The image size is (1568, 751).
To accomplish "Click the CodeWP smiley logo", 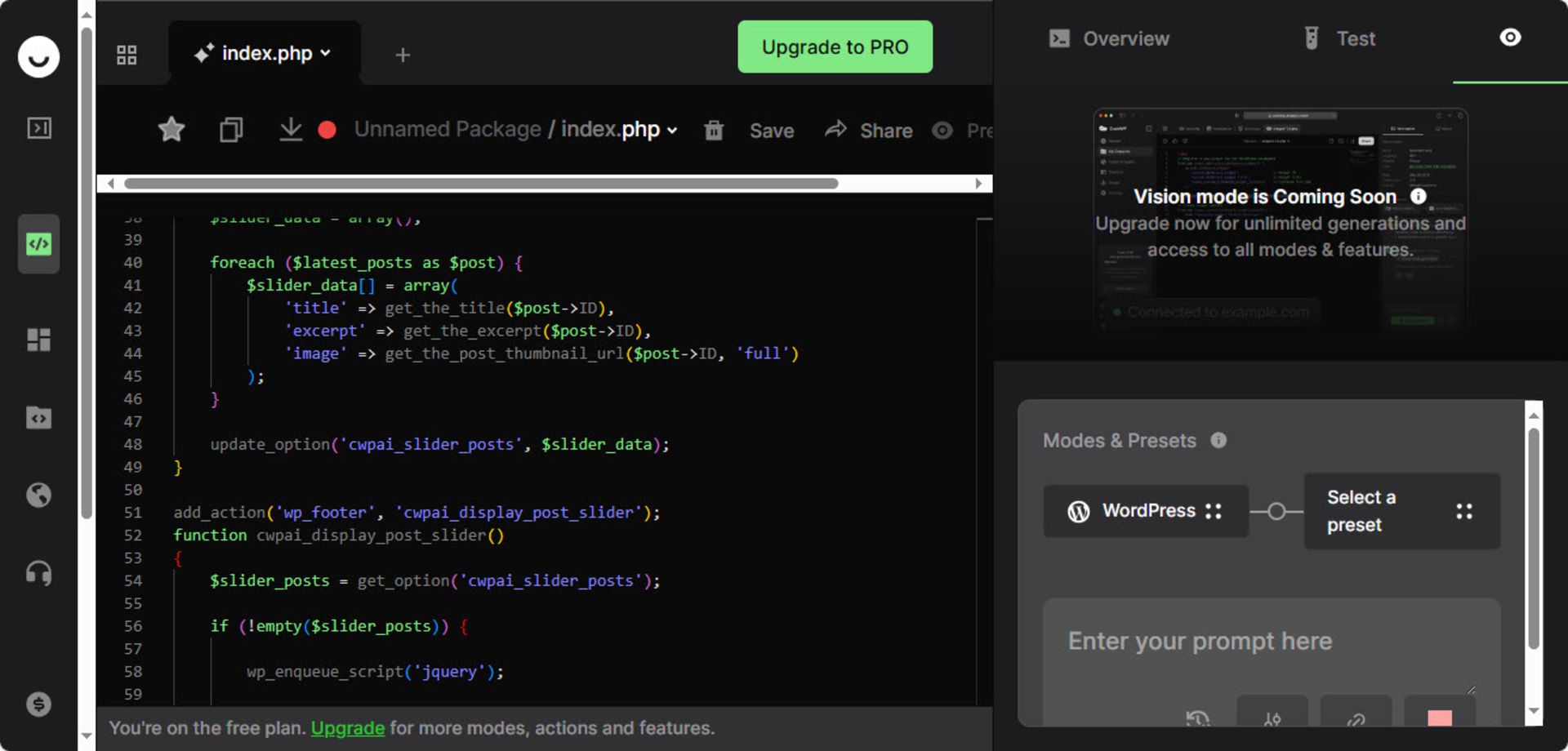I will [x=38, y=56].
